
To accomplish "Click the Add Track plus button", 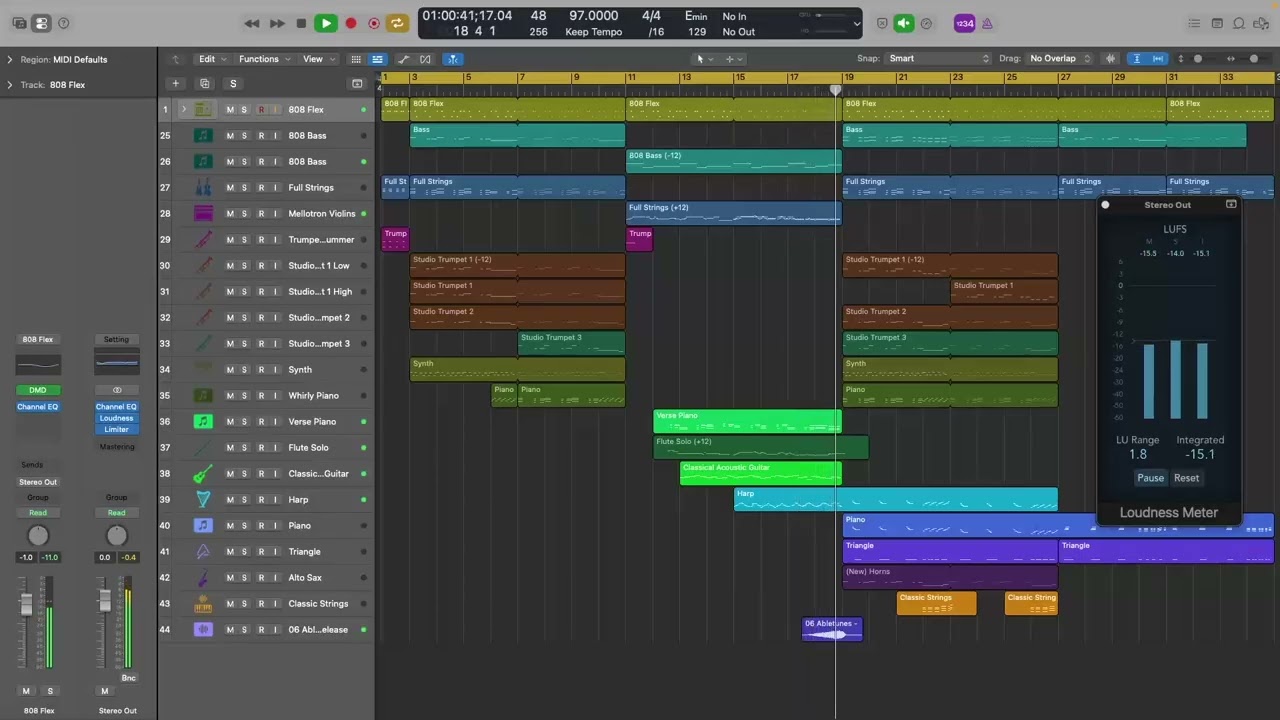I will pyautogui.click(x=175, y=84).
